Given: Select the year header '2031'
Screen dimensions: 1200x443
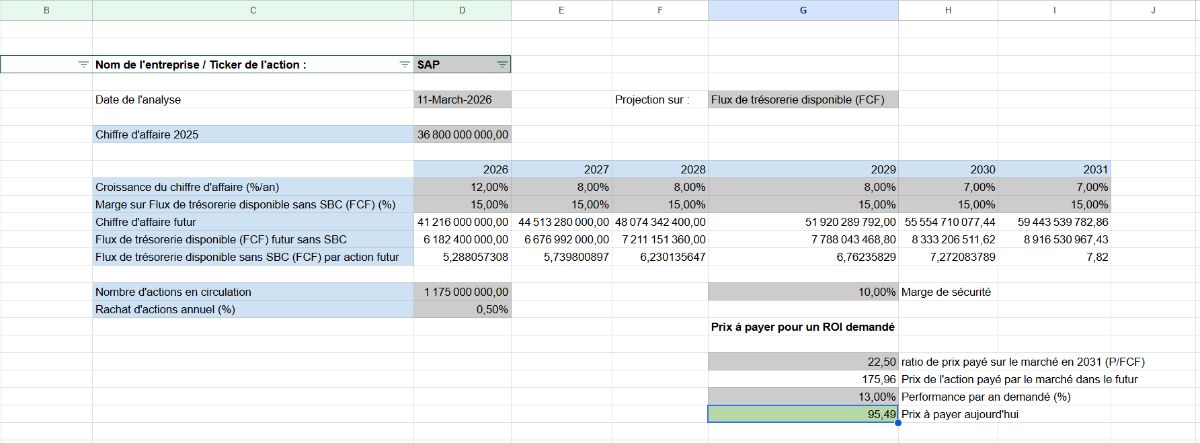Looking at the screenshot, I should point(1054,170).
